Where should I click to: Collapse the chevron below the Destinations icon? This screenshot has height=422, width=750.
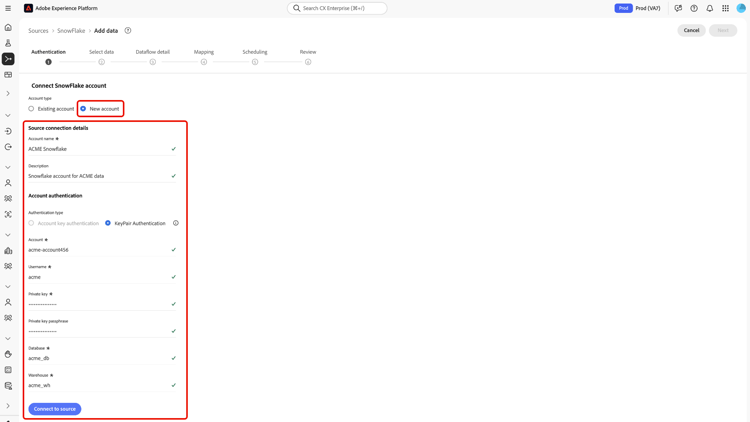pyautogui.click(x=8, y=167)
